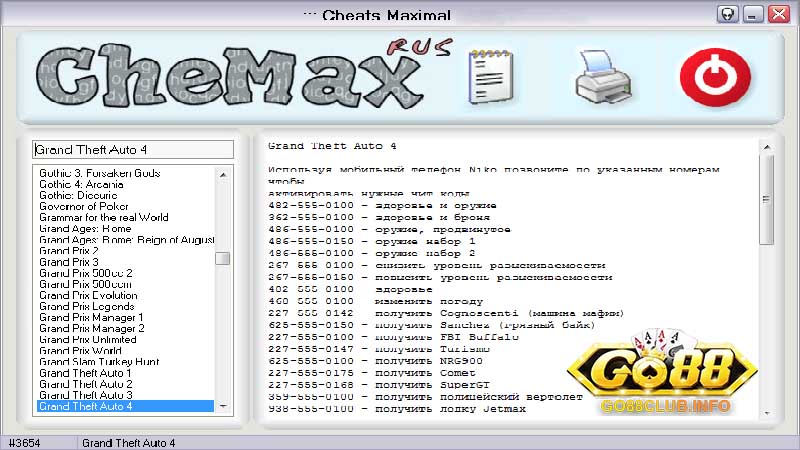
Task: Click cheat text scroll down arrow
Action: coord(766,413)
